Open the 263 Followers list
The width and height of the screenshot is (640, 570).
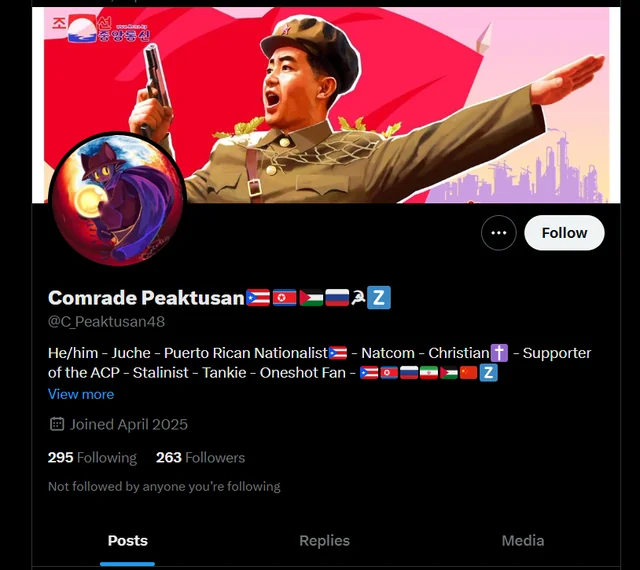coord(200,457)
